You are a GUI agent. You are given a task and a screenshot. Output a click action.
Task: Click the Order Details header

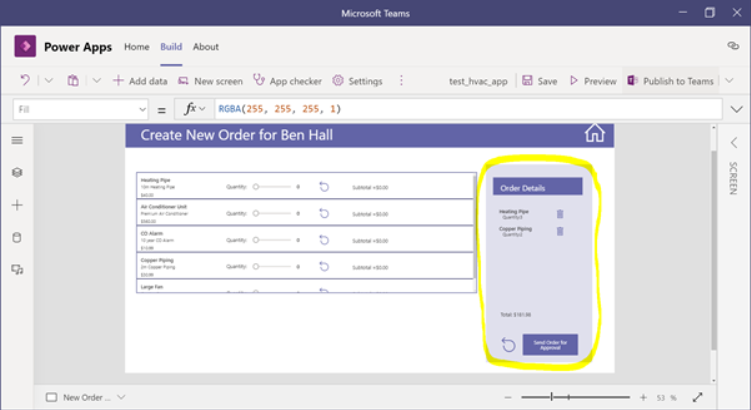tap(537, 187)
